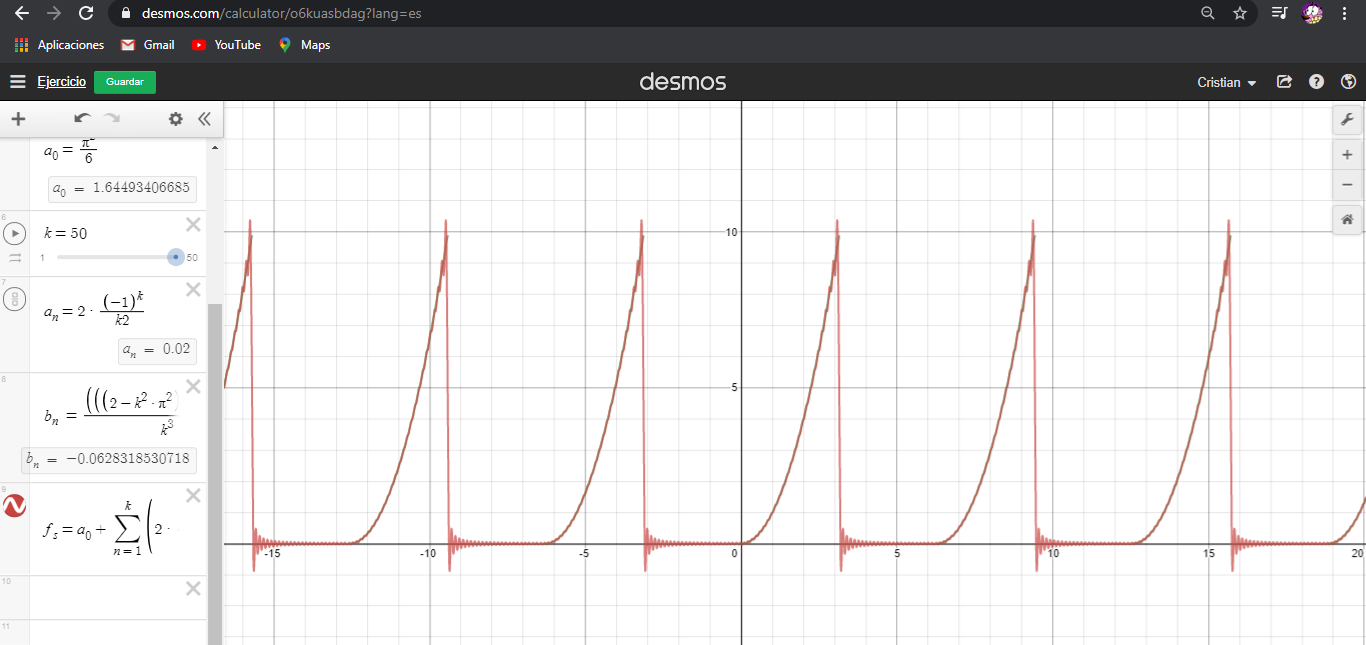Play the k slider animation
Screen dimensions: 1366x645
tap(14, 233)
